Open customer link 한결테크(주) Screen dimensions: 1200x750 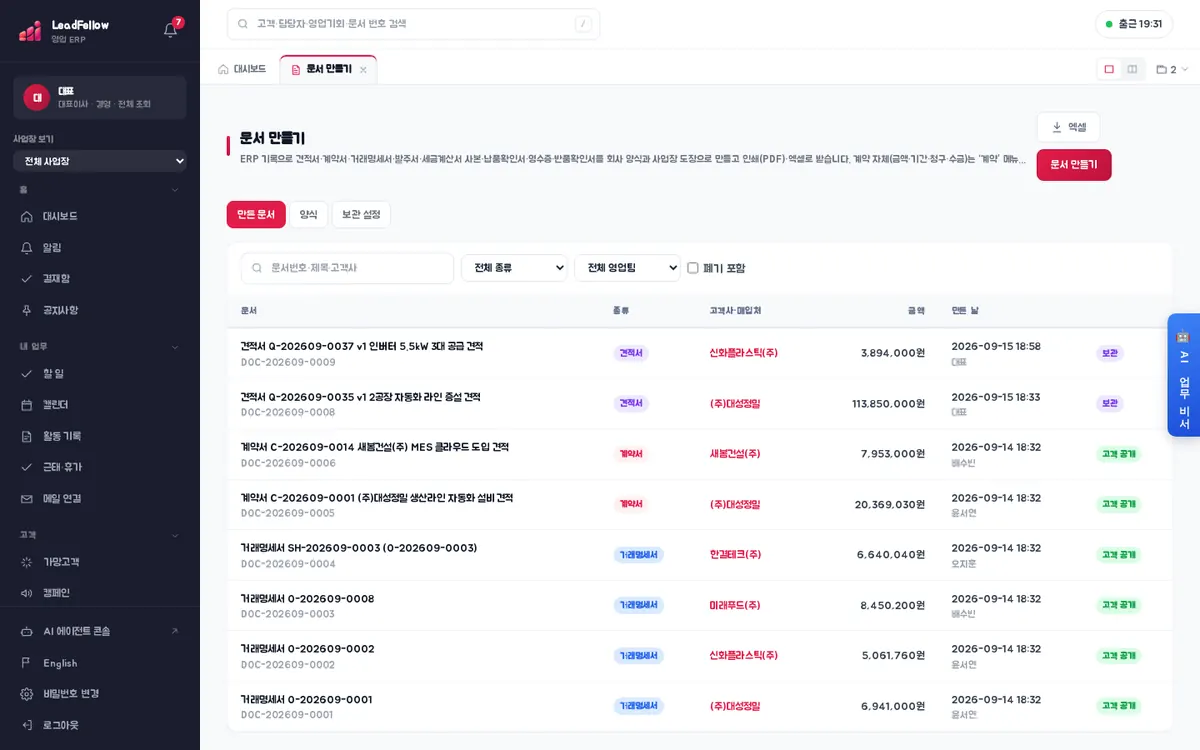(x=735, y=555)
